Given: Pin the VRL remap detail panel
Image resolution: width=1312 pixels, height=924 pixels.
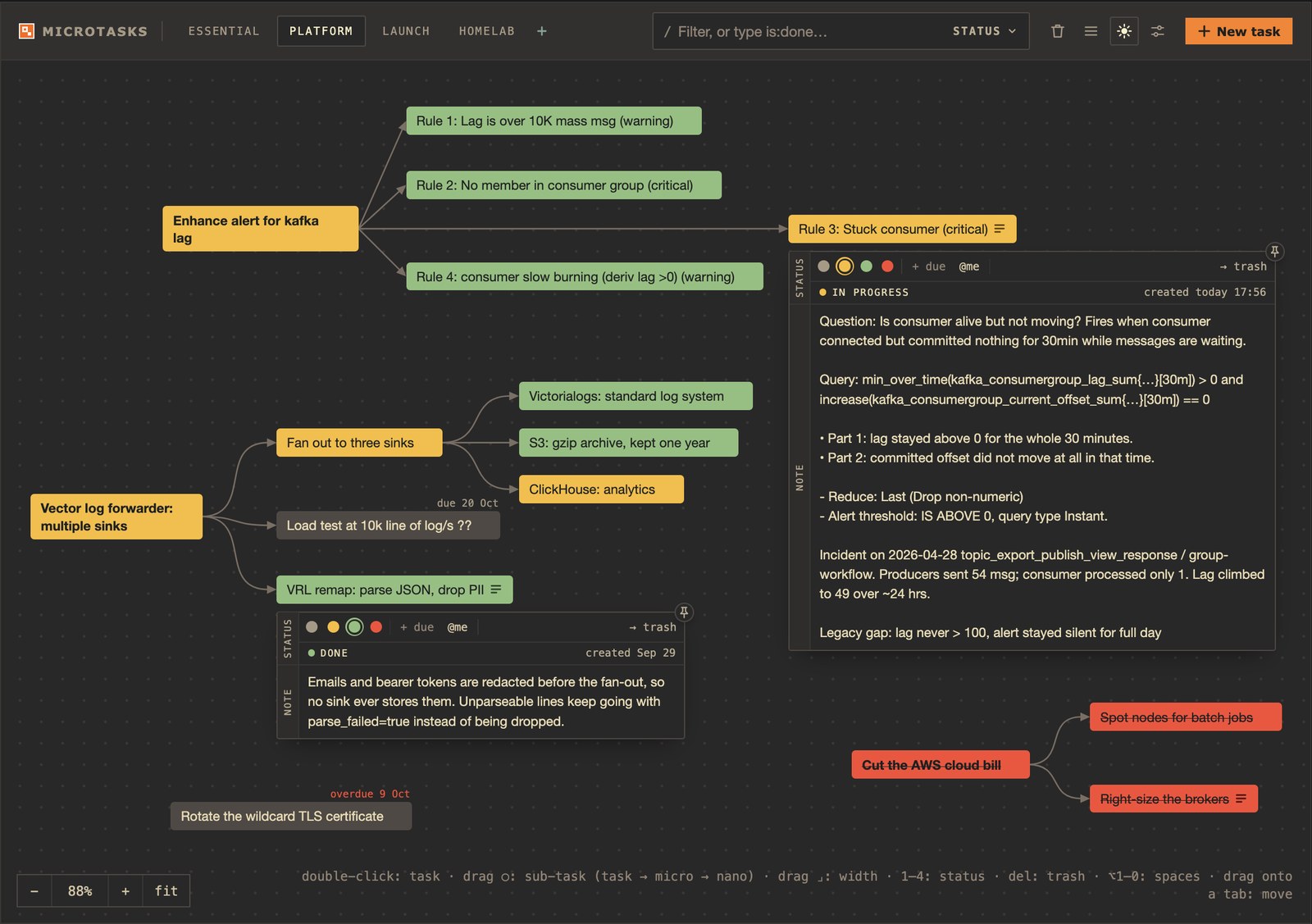Looking at the screenshot, I should [x=684, y=612].
